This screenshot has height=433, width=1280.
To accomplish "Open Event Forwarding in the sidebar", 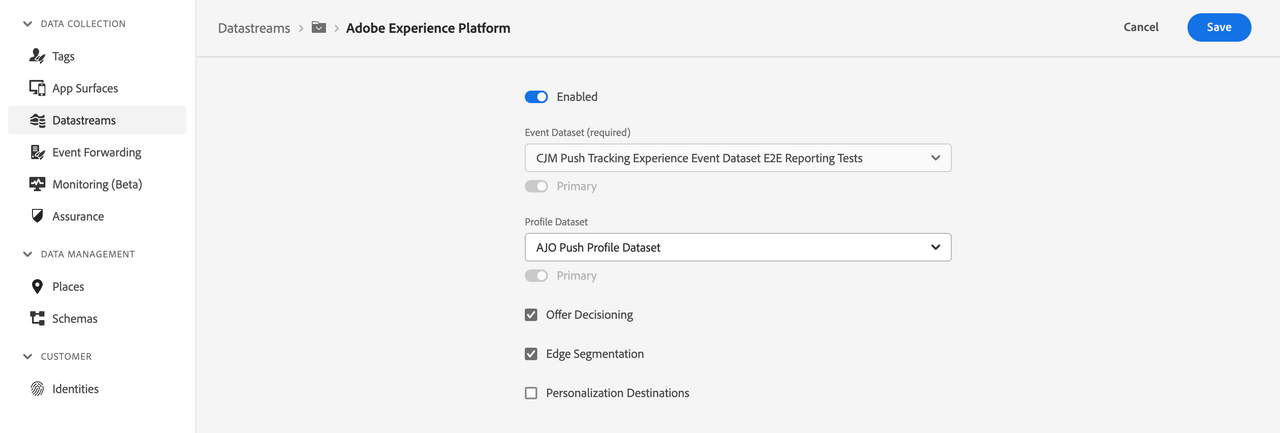I will [x=97, y=152].
